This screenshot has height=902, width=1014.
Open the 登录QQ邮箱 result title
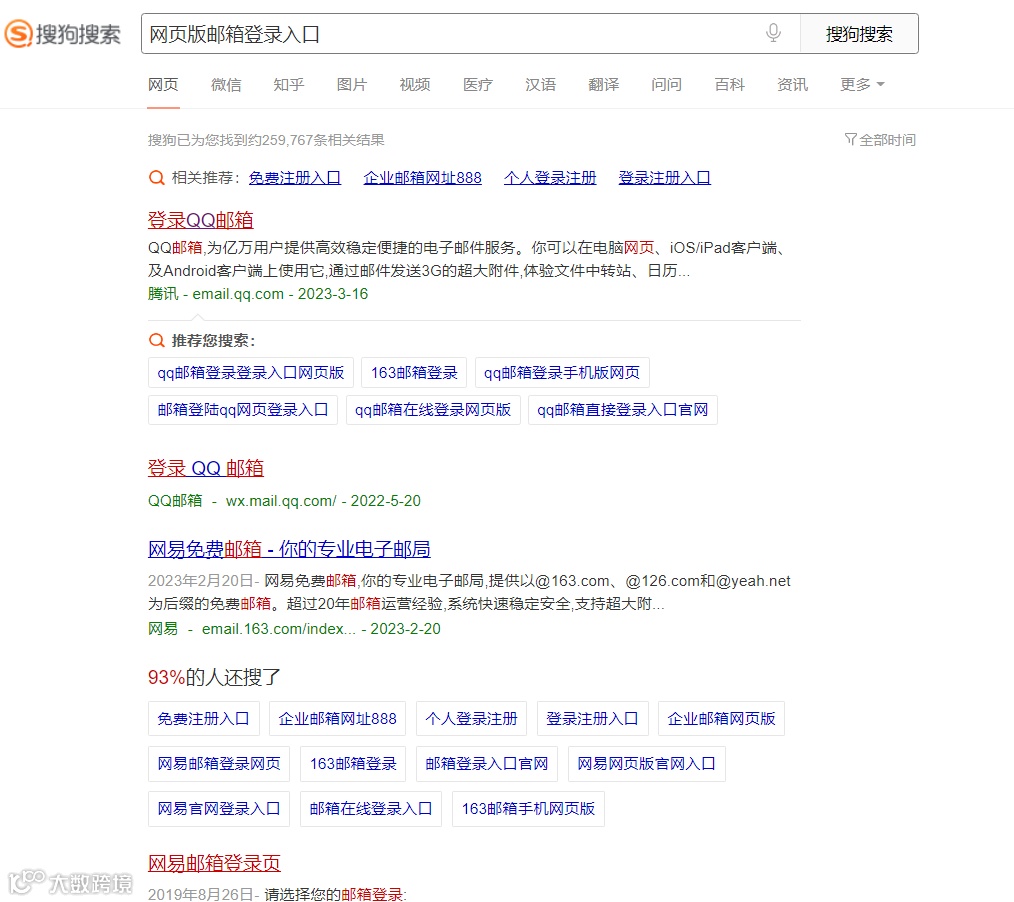[x=200, y=220]
